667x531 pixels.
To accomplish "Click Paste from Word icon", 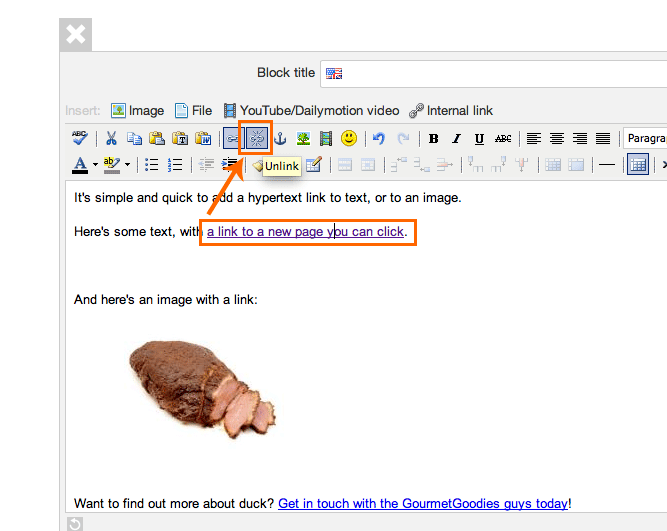I will click(203, 138).
